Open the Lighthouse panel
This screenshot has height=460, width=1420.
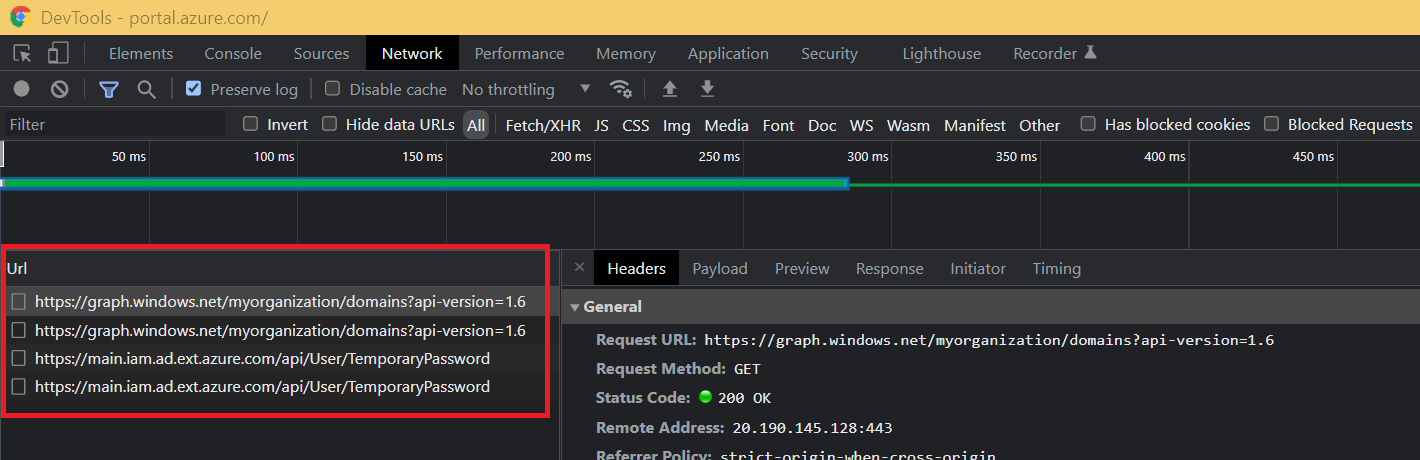941,54
